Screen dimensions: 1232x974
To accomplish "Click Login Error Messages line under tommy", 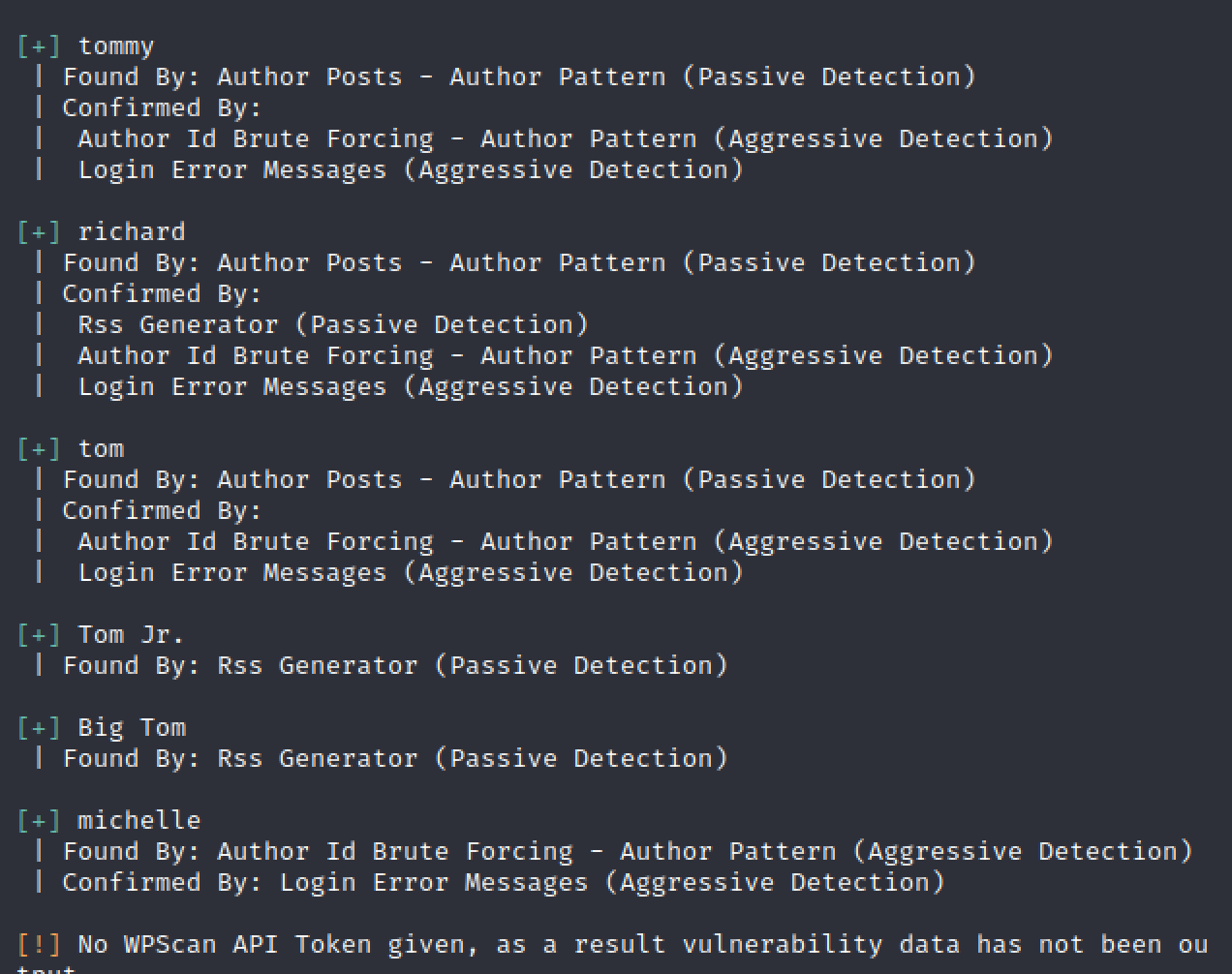I will [410, 170].
